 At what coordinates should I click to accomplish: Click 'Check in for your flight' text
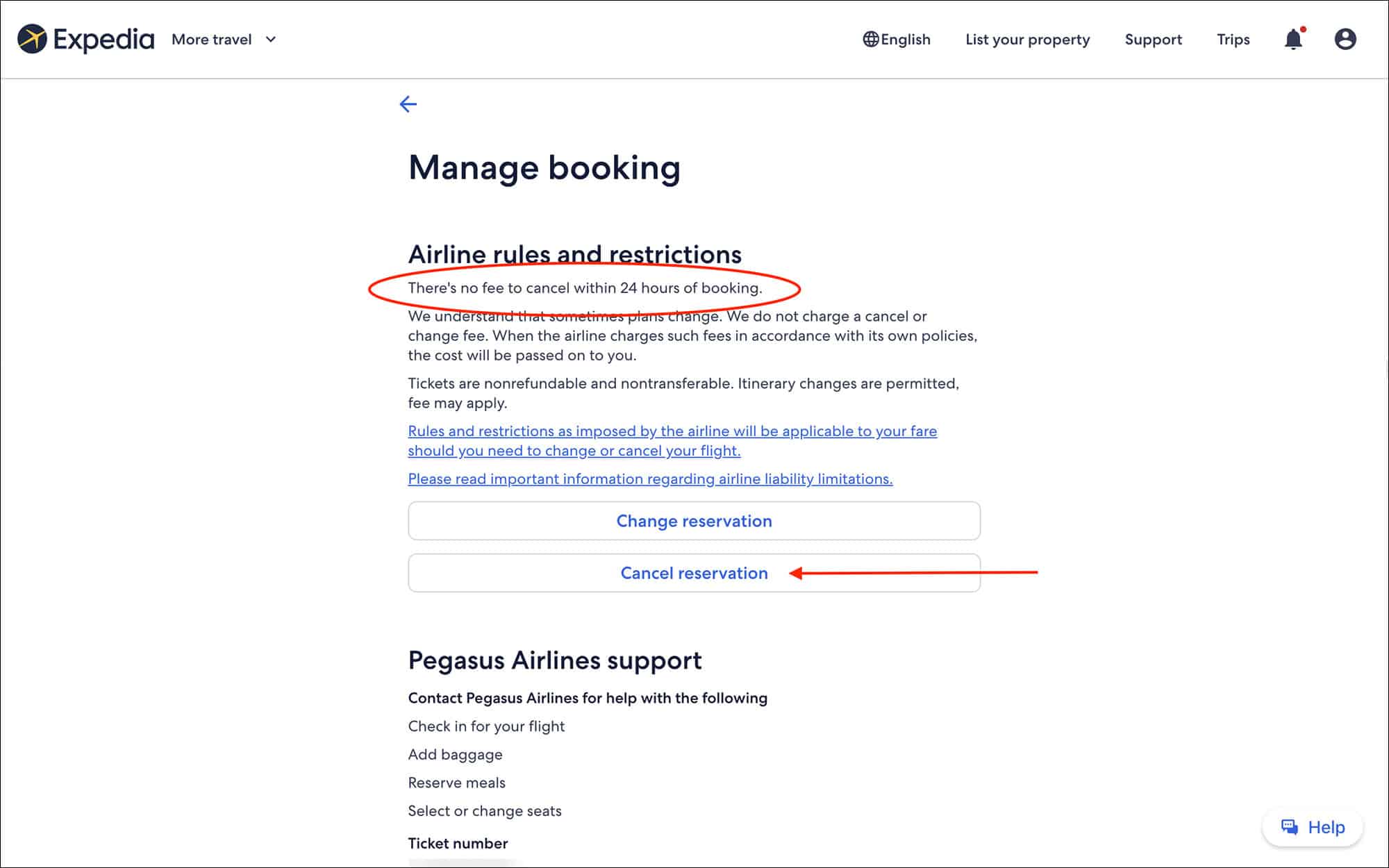(x=486, y=726)
